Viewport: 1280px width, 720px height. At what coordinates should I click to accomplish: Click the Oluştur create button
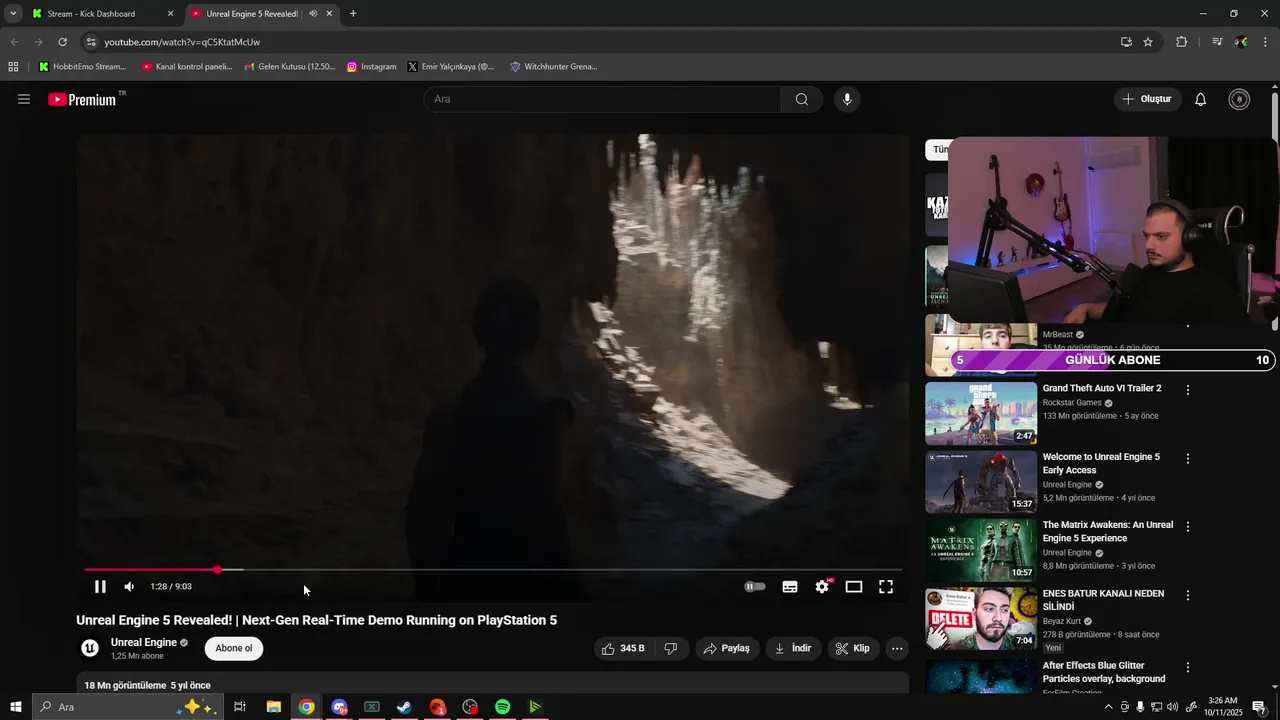[x=1148, y=99]
